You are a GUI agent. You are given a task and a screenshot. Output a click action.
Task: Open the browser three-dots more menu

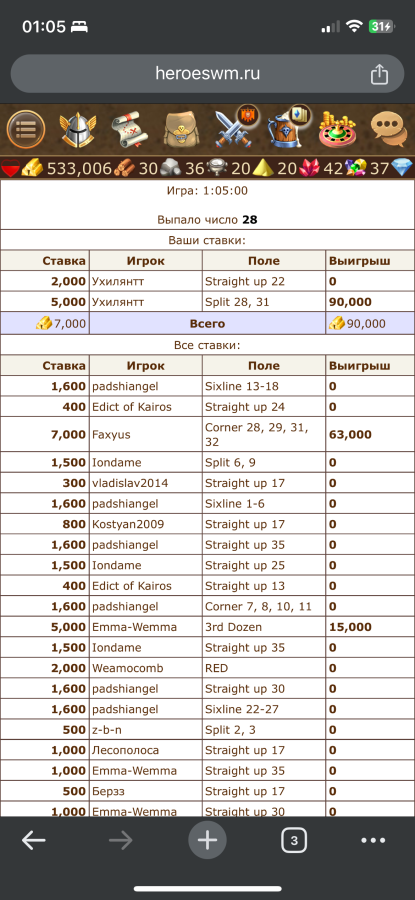tap(373, 840)
